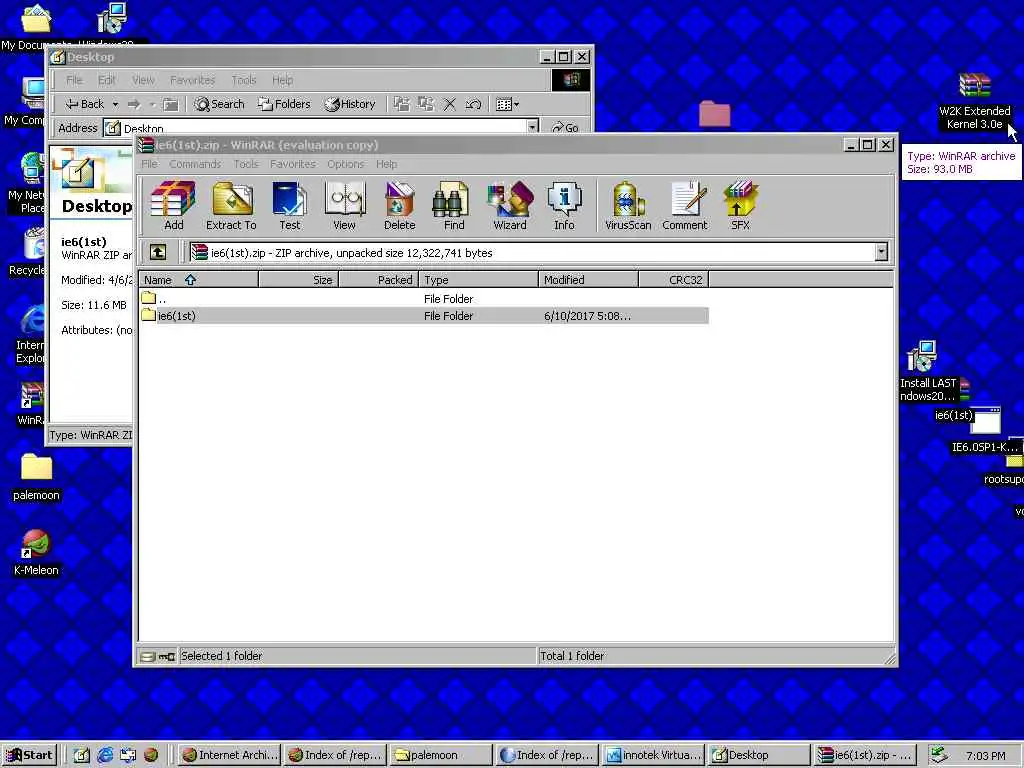Open the WinRAR Help menu
The width and height of the screenshot is (1024, 768).
click(386, 164)
